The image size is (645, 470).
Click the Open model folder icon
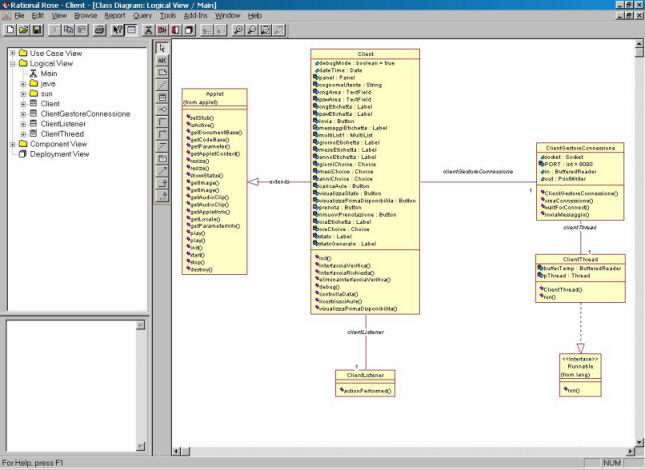(x=23, y=30)
